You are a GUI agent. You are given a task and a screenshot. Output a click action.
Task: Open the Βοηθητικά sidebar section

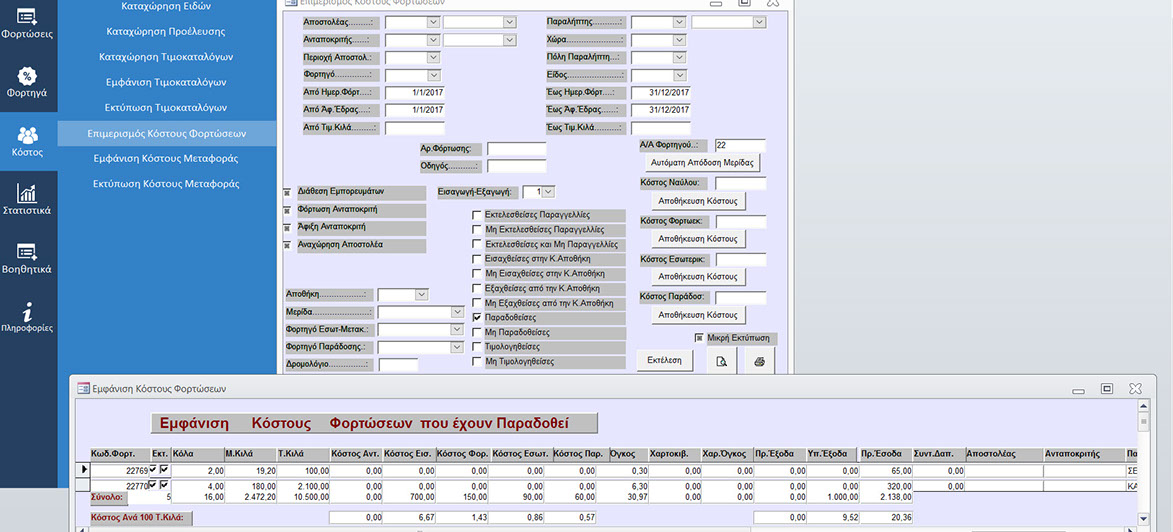pos(28,258)
